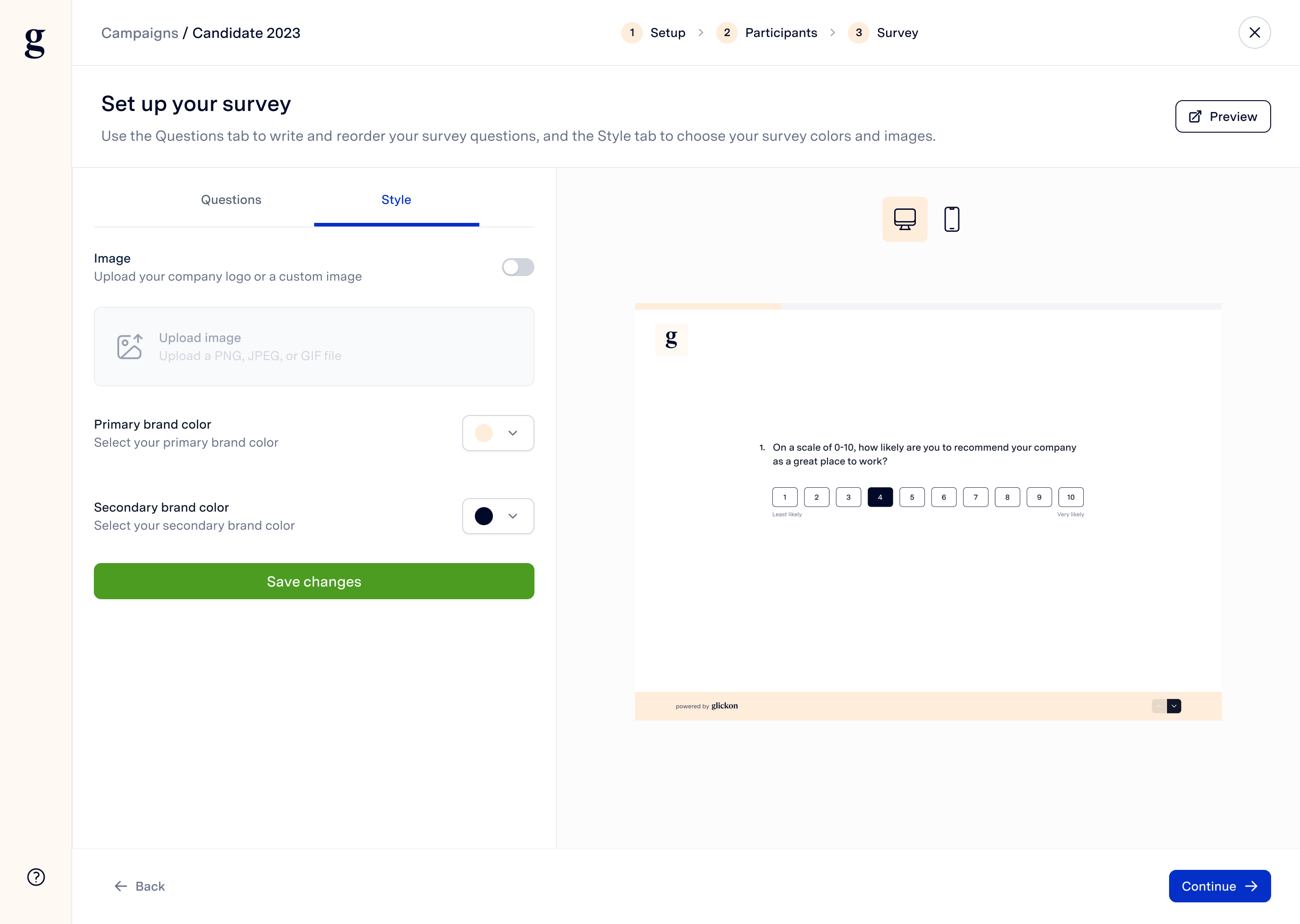Click the Campaigns breadcrumb link
The height and width of the screenshot is (924, 1300).
click(139, 32)
